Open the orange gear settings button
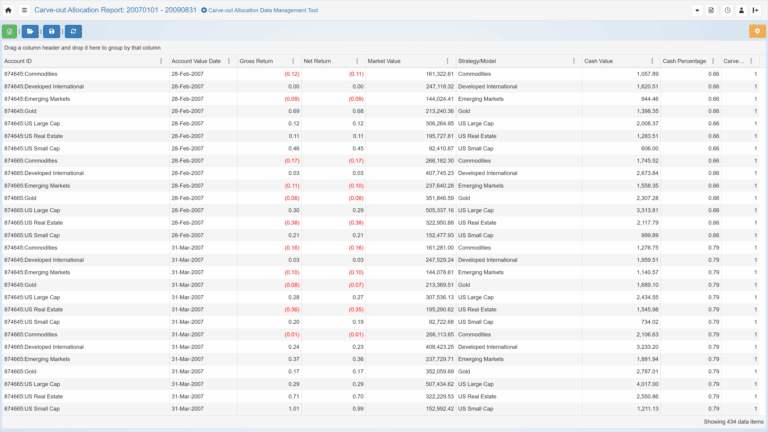Image resolution: width=768 pixels, height=432 pixels. 757,31
